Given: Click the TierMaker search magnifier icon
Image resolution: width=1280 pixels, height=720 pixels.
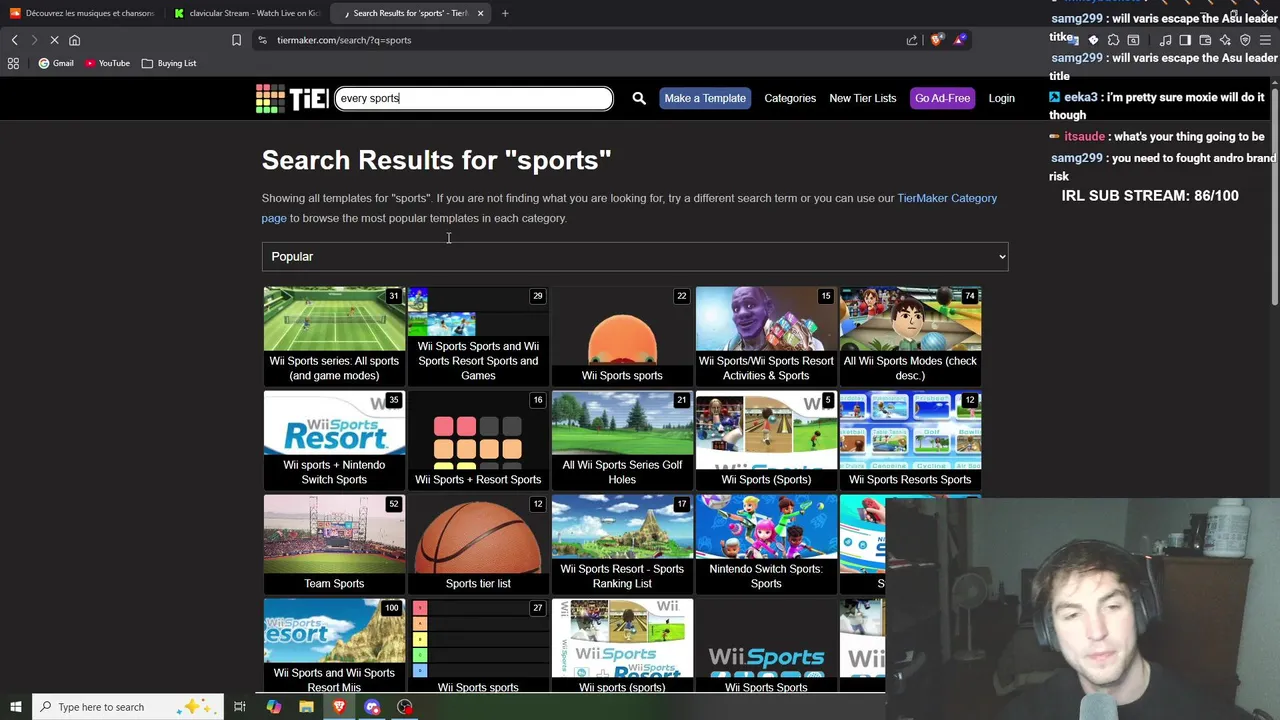Looking at the screenshot, I should tap(639, 98).
